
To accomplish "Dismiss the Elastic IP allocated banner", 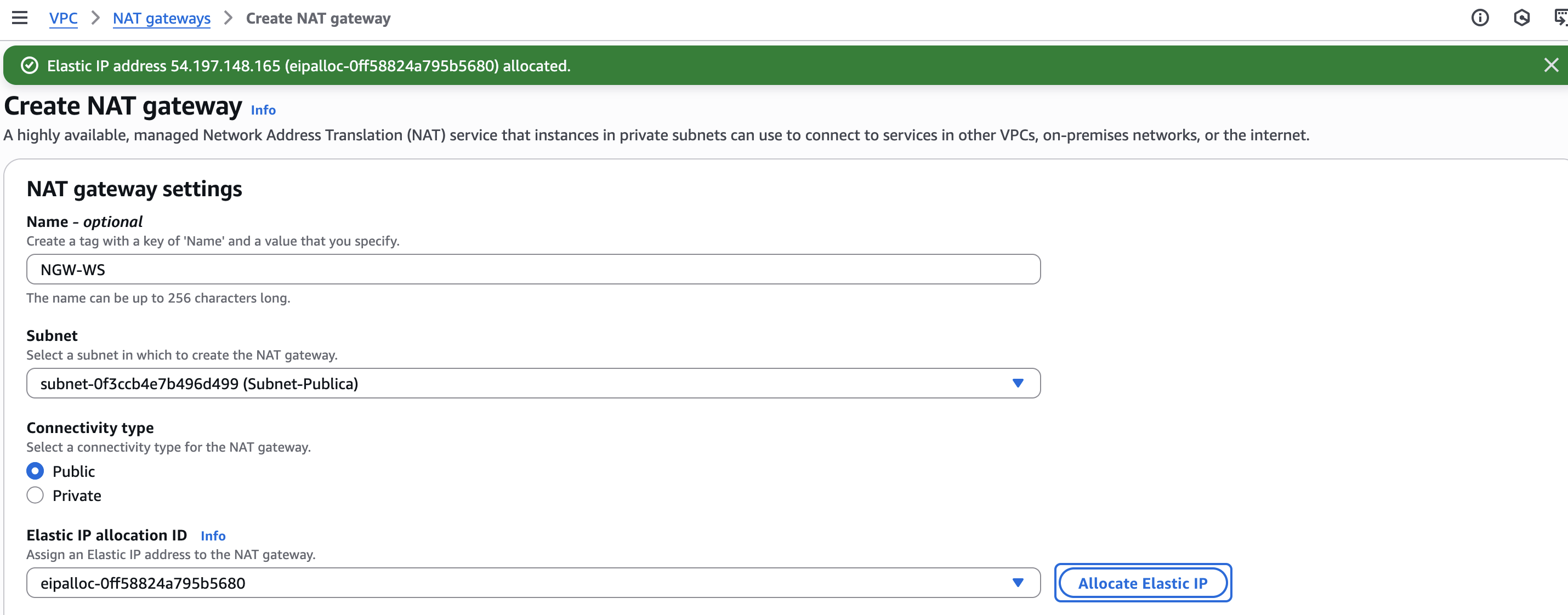I will (x=1551, y=65).
